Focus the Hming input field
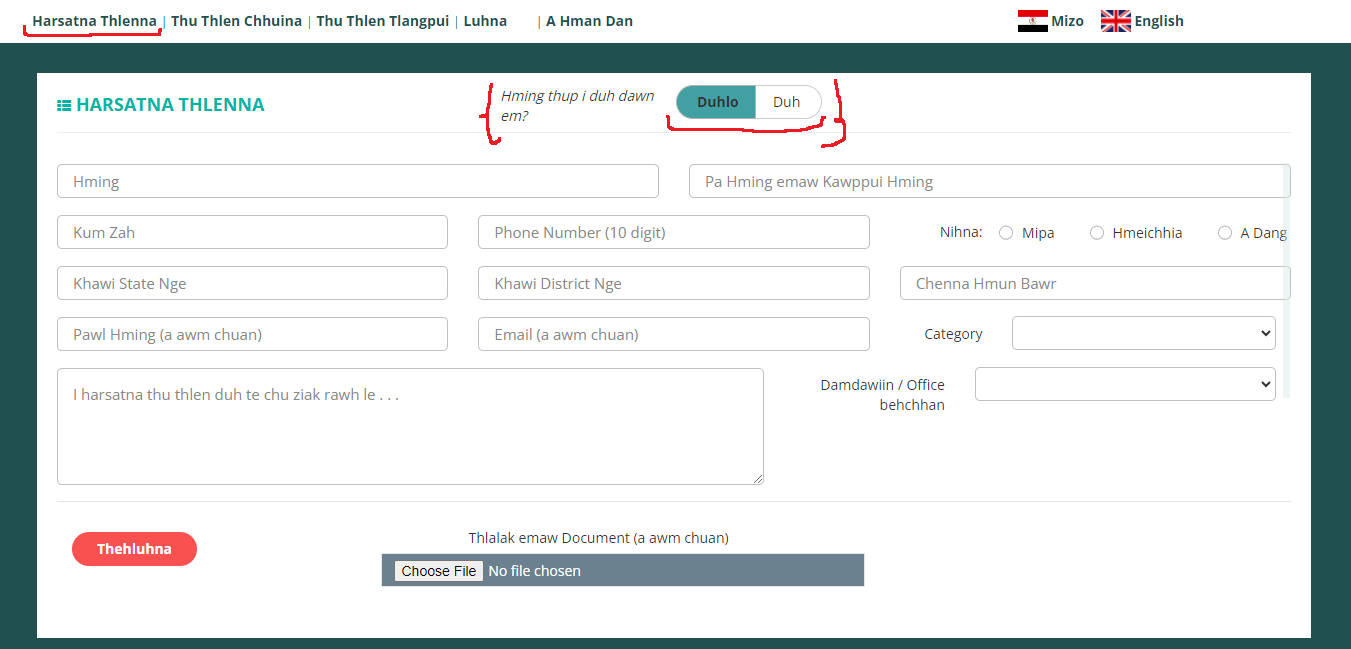 pos(358,181)
